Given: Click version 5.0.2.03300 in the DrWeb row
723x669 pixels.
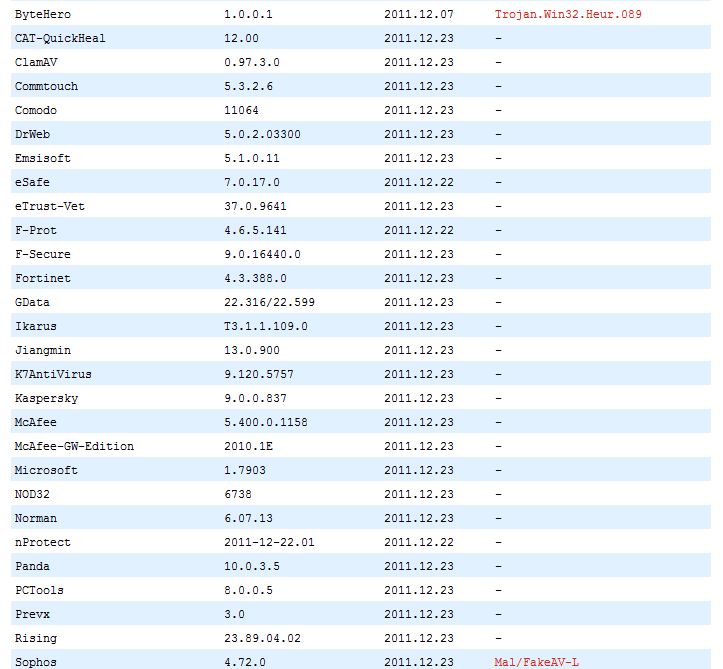Looking at the screenshot, I should (262, 134).
